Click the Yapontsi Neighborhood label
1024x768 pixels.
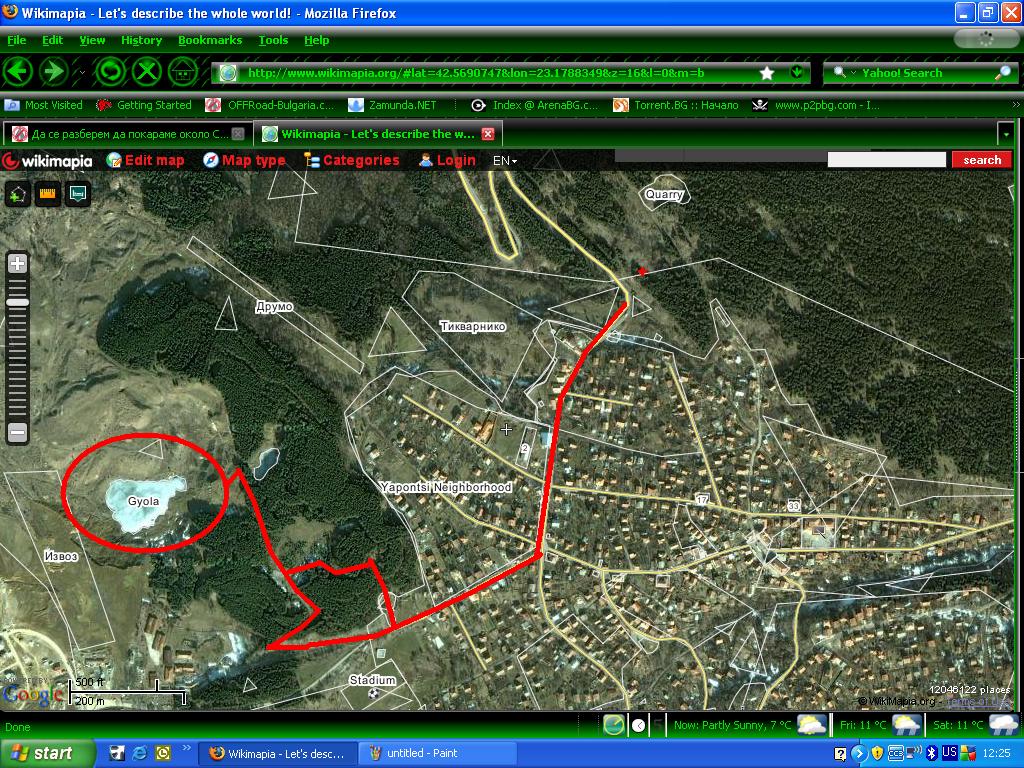pyautogui.click(x=445, y=487)
